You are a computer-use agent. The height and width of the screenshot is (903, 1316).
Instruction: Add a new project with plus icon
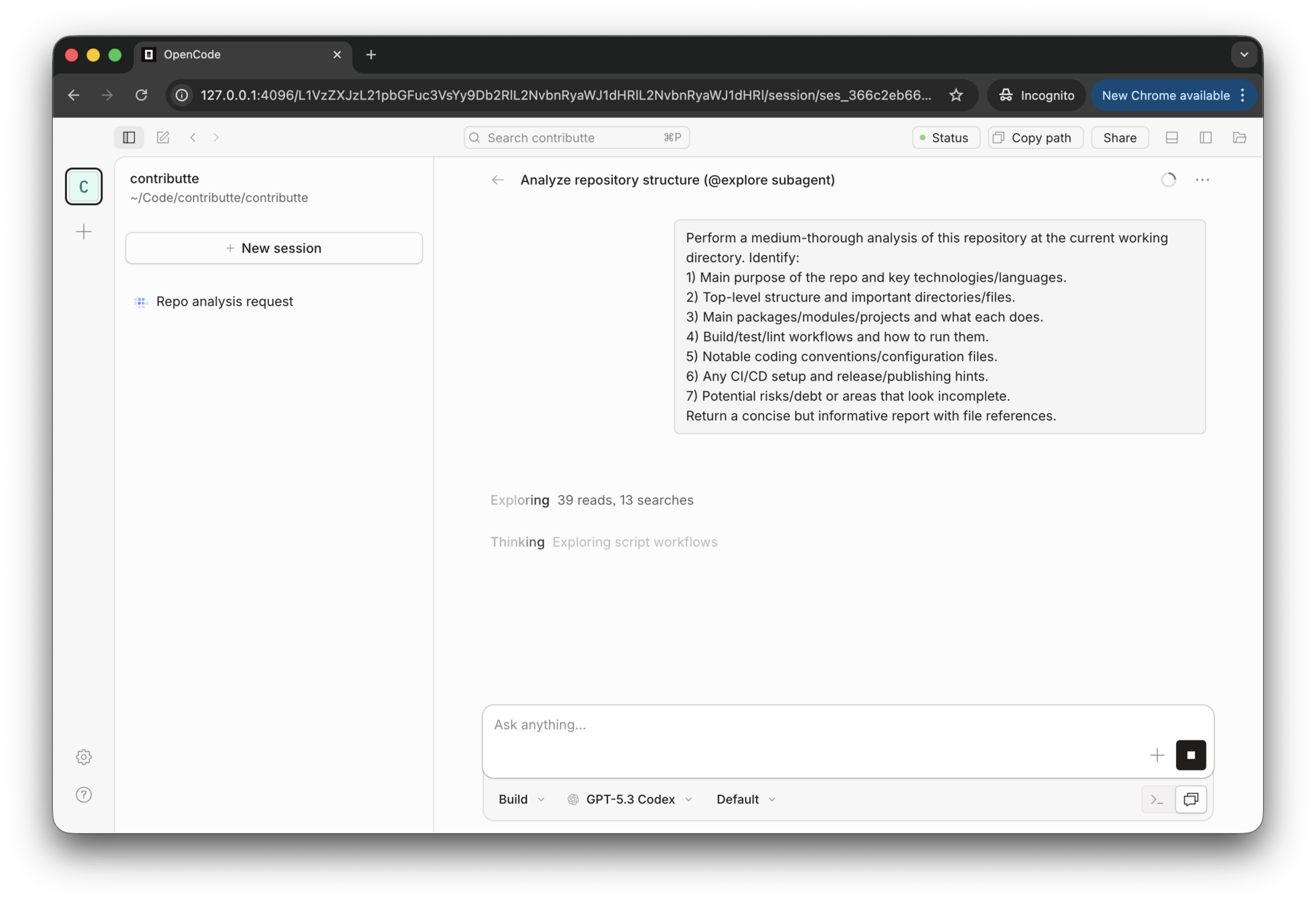point(84,232)
